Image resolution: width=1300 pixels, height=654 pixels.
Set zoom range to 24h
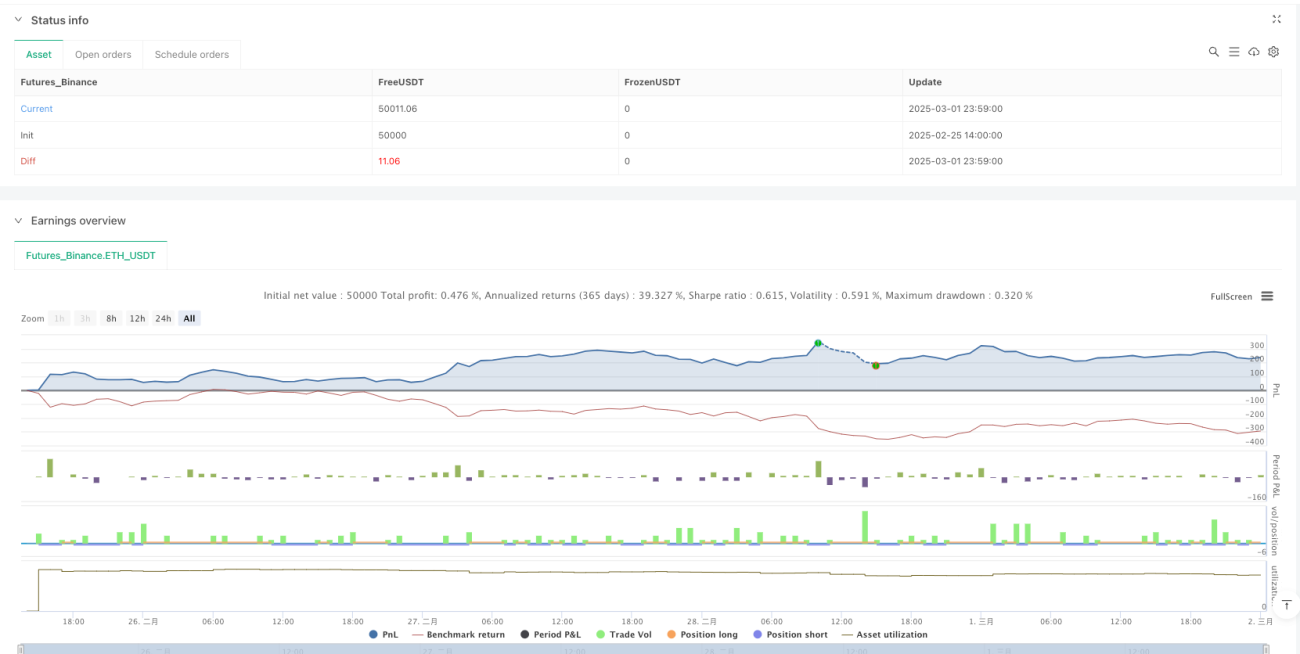point(163,318)
